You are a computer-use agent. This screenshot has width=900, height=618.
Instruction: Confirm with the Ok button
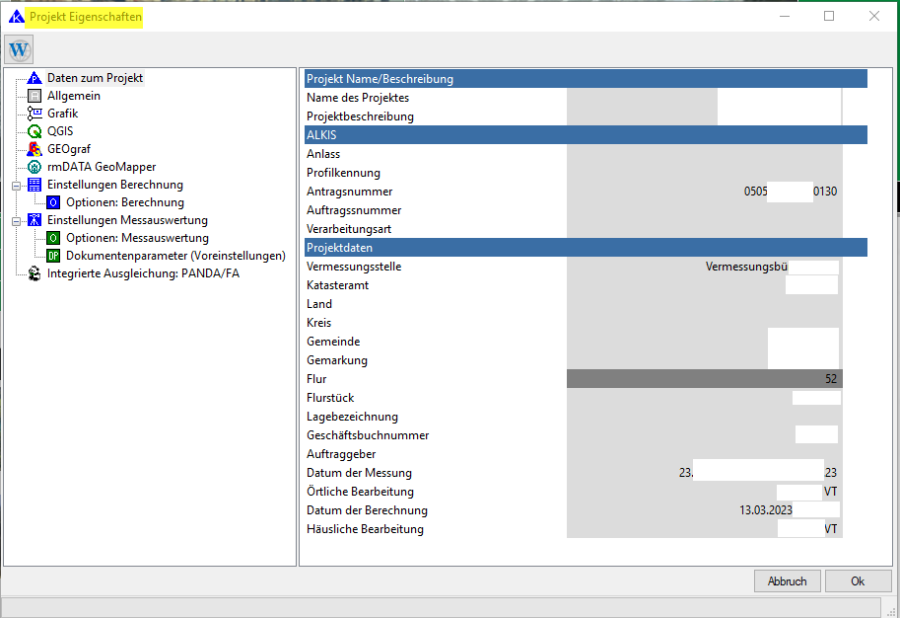click(x=858, y=581)
